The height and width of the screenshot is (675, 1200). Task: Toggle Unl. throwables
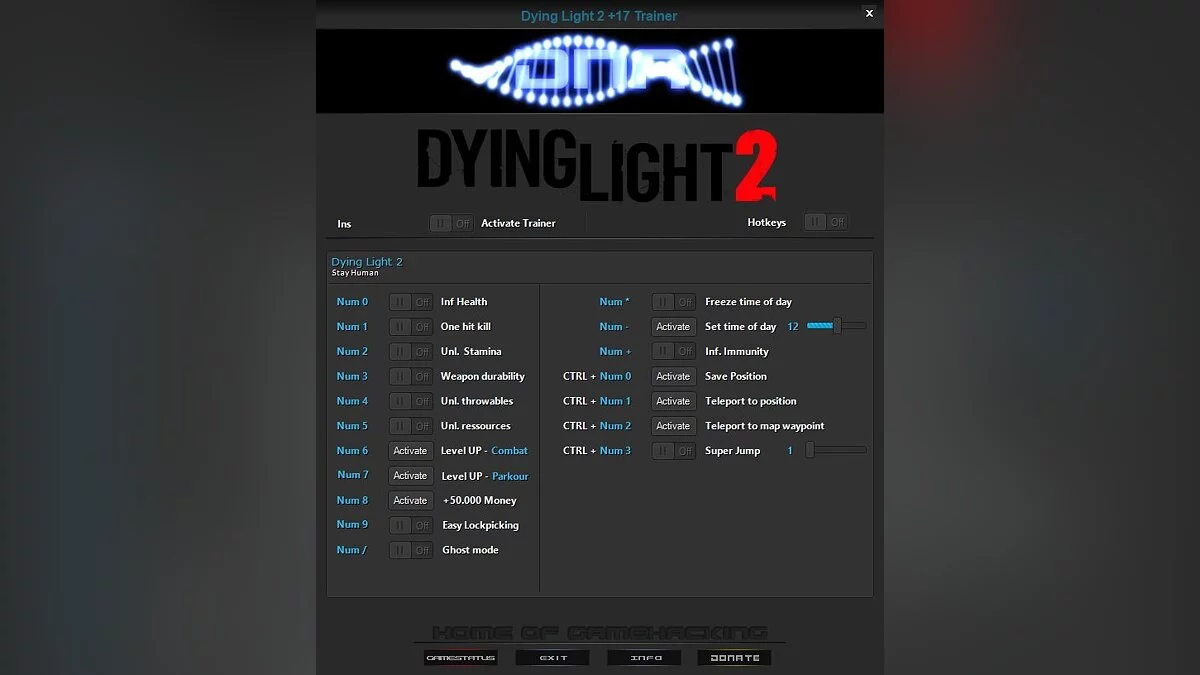pos(410,401)
